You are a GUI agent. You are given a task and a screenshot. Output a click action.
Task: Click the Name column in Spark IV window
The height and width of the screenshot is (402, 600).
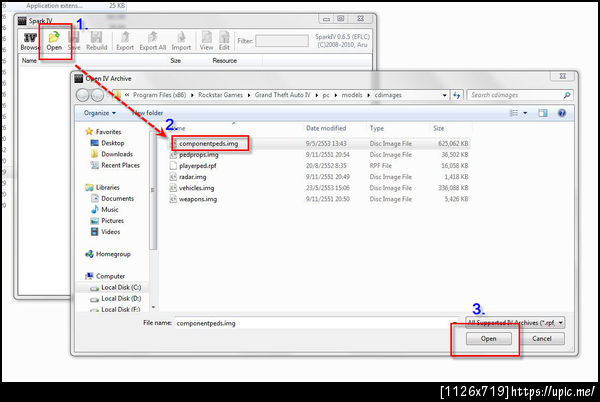[x=29, y=61]
